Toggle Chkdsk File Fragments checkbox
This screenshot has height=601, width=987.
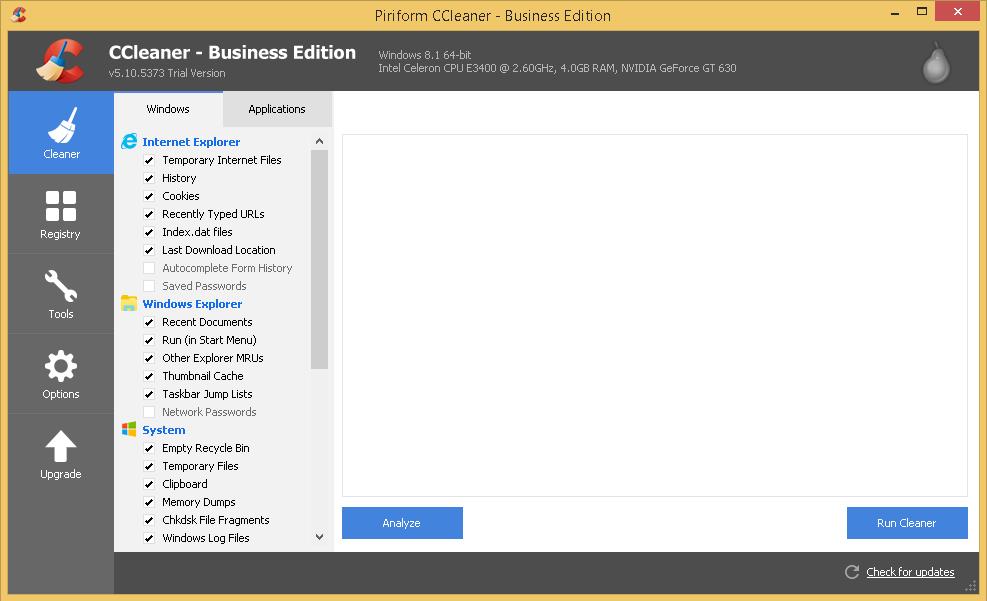pos(149,520)
